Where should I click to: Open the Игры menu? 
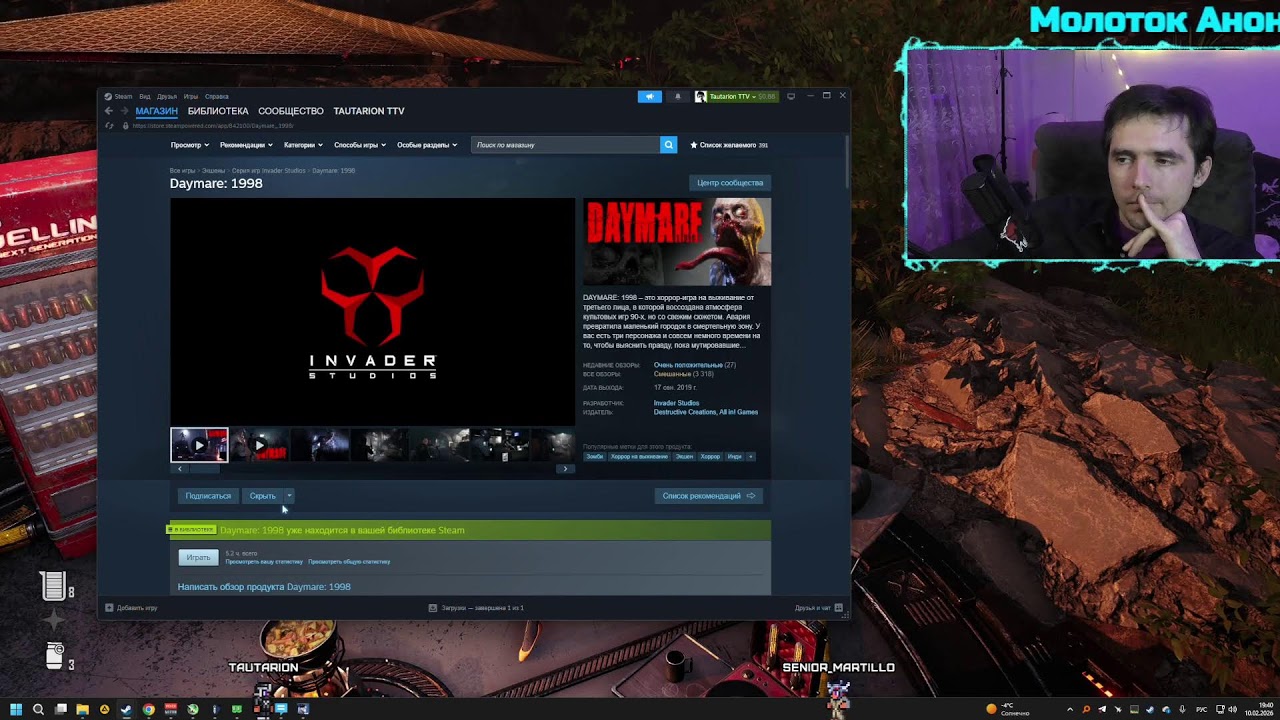point(191,97)
